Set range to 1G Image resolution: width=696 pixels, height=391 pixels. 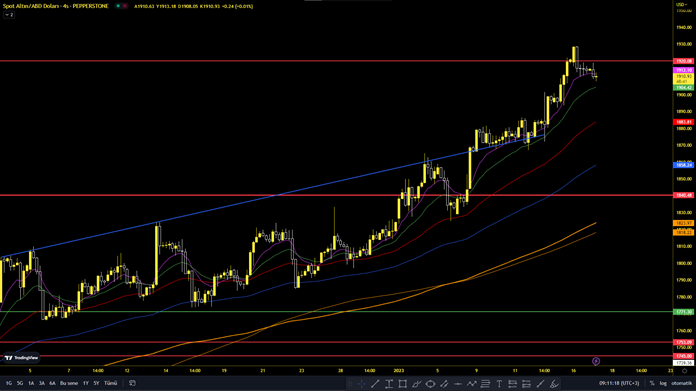[9, 383]
